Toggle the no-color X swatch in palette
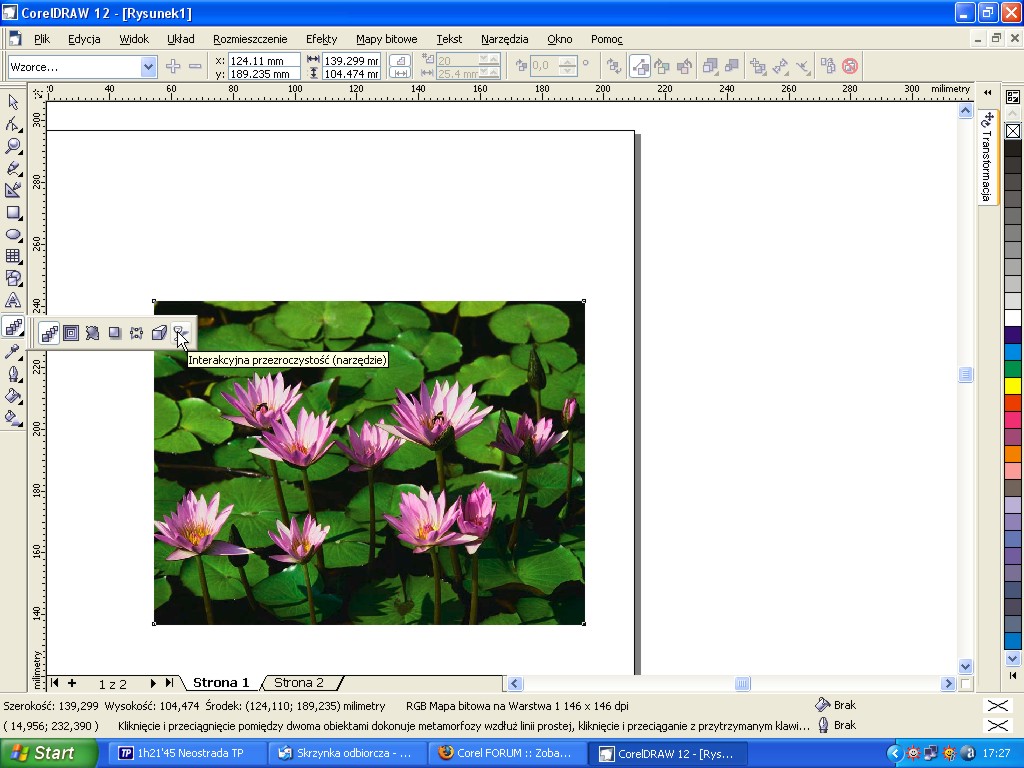 (x=1013, y=131)
